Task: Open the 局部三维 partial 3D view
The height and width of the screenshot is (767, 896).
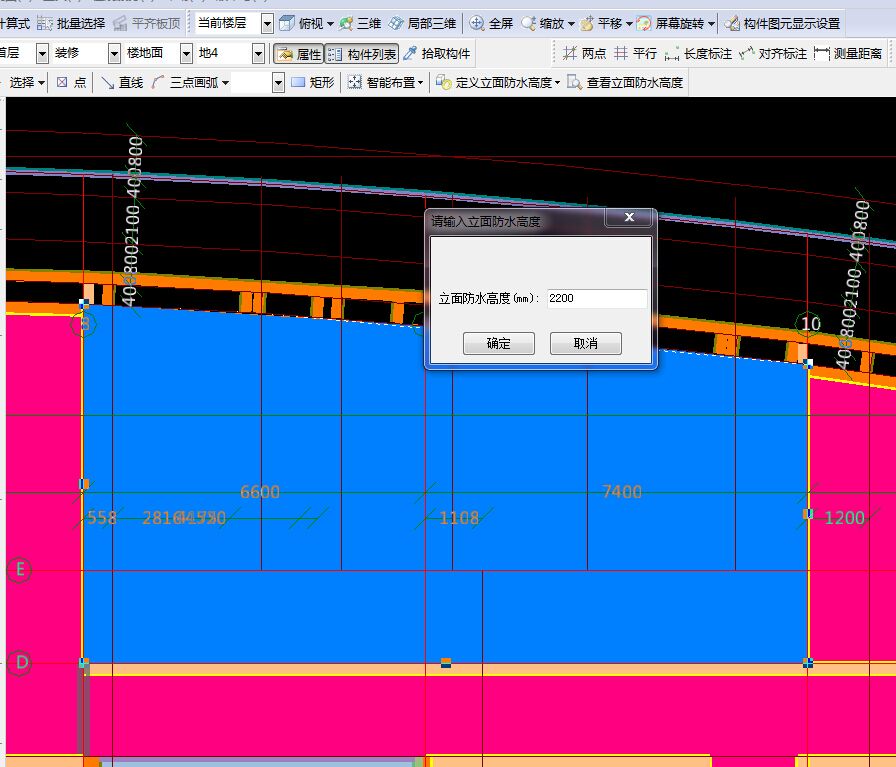Action: pos(422,23)
